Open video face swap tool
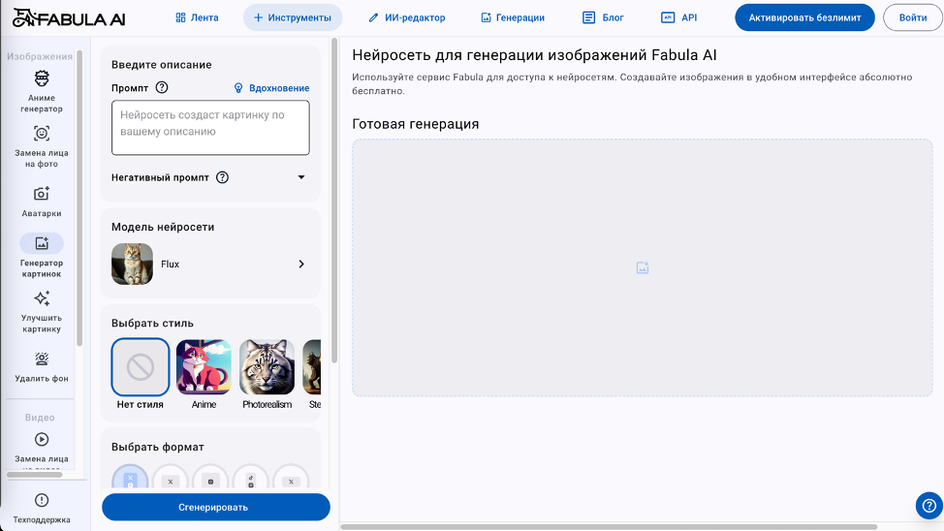Screen dimensions: 944x531 [x=41, y=450]
